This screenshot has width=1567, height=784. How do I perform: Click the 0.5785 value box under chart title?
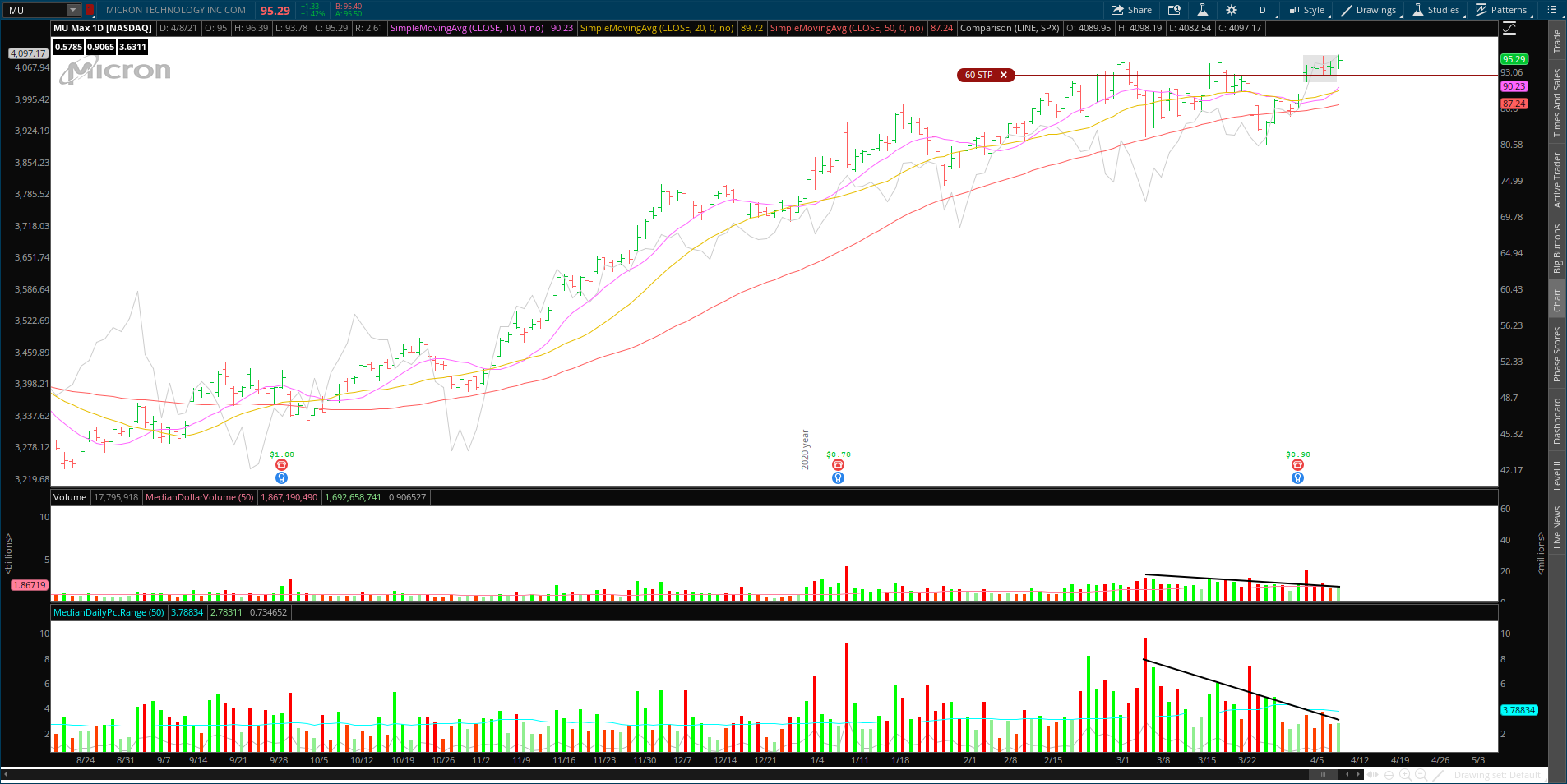coord(69,47)
